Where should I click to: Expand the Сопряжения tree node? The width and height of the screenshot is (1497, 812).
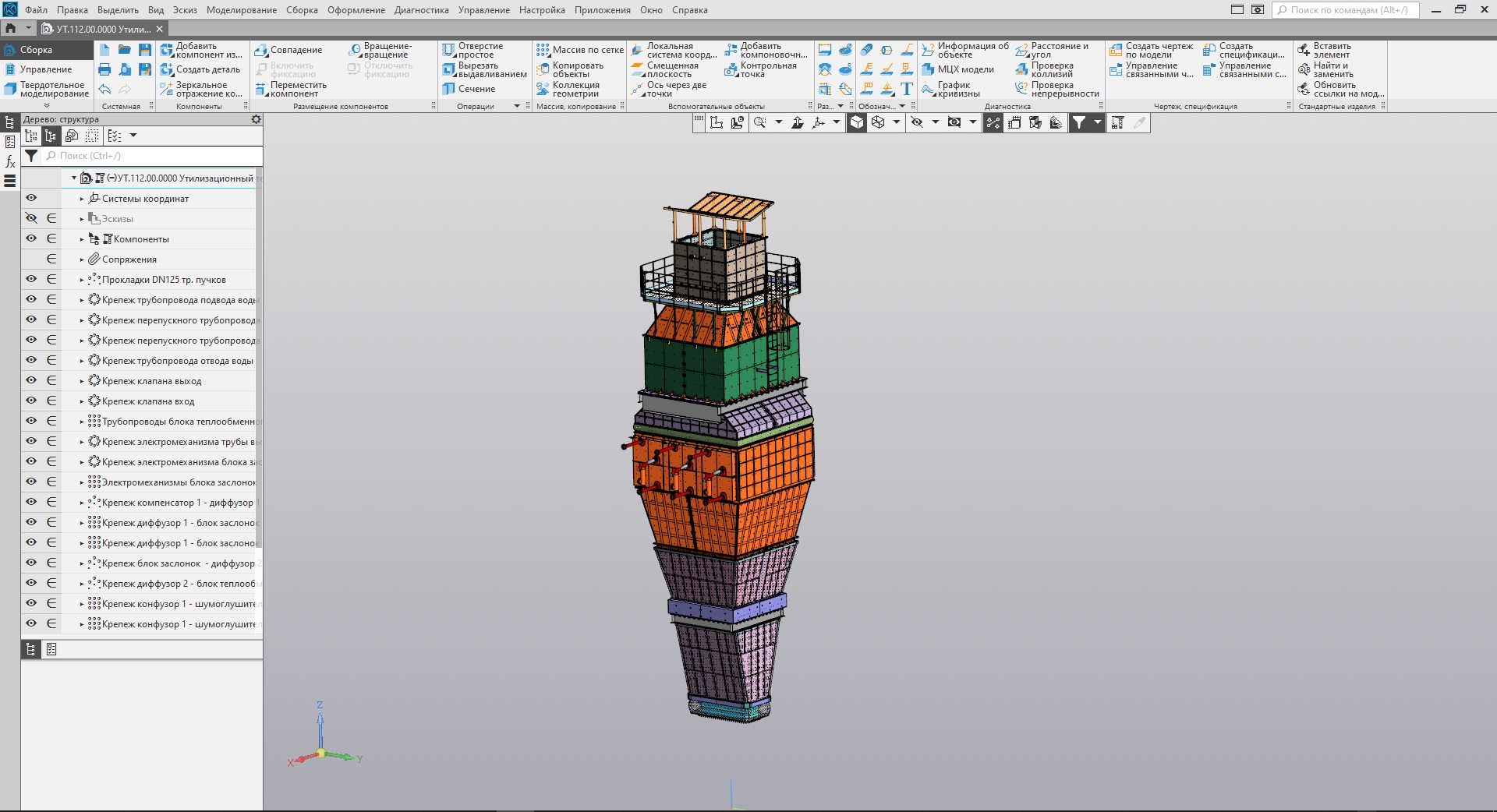(82, 259)
